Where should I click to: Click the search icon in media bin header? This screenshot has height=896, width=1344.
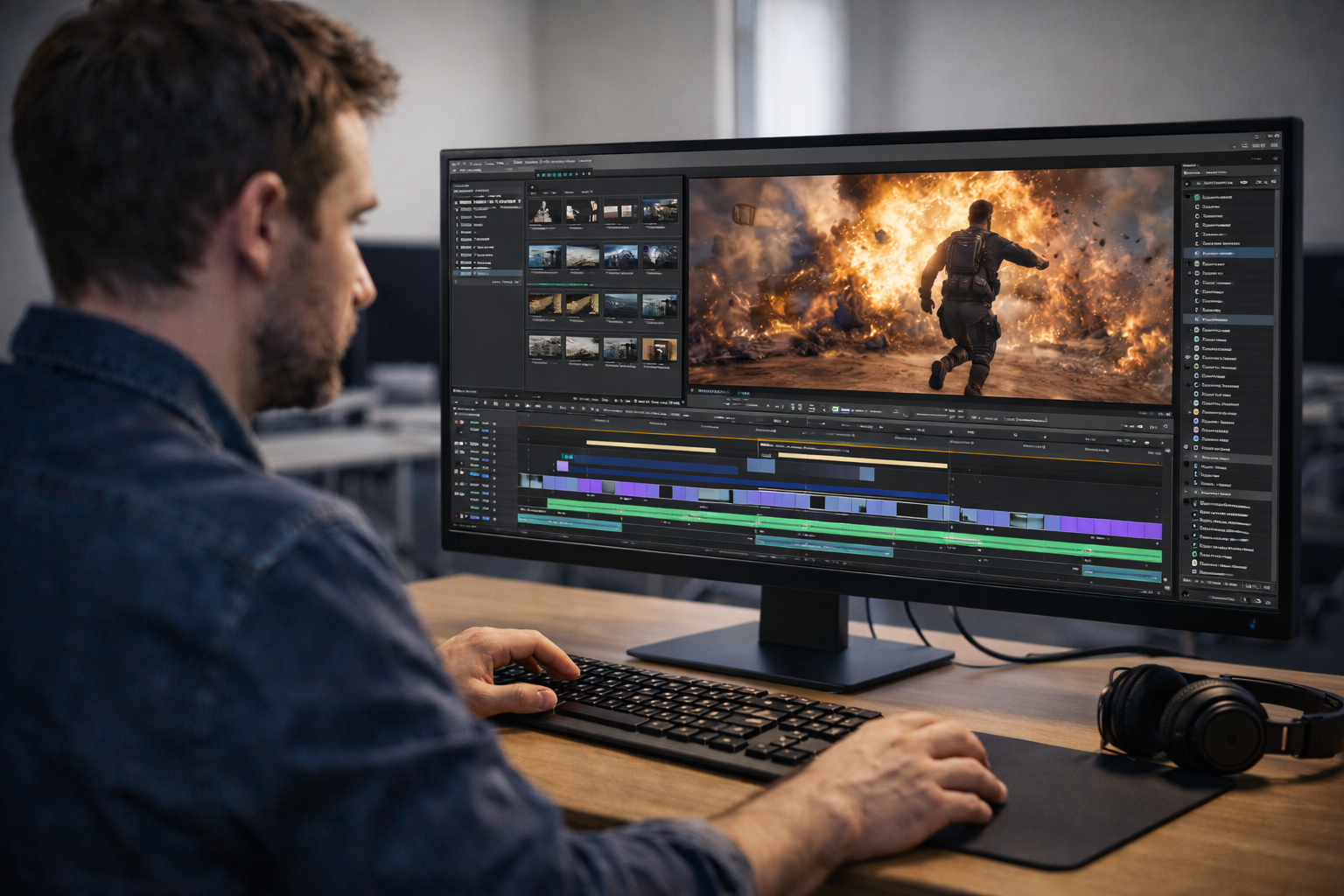pos(532,188)
